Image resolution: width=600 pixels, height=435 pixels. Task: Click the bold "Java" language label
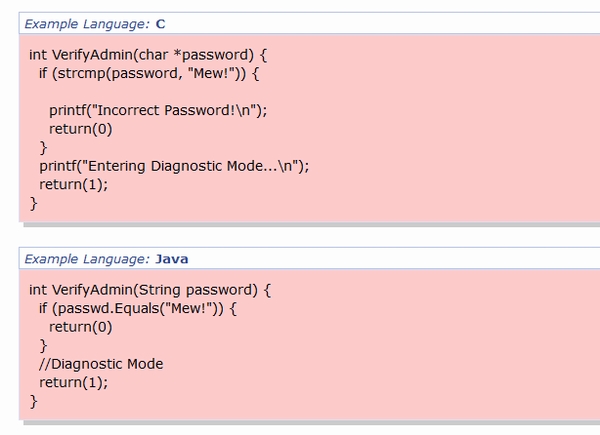pyautogui.click(x=172, y=258)
